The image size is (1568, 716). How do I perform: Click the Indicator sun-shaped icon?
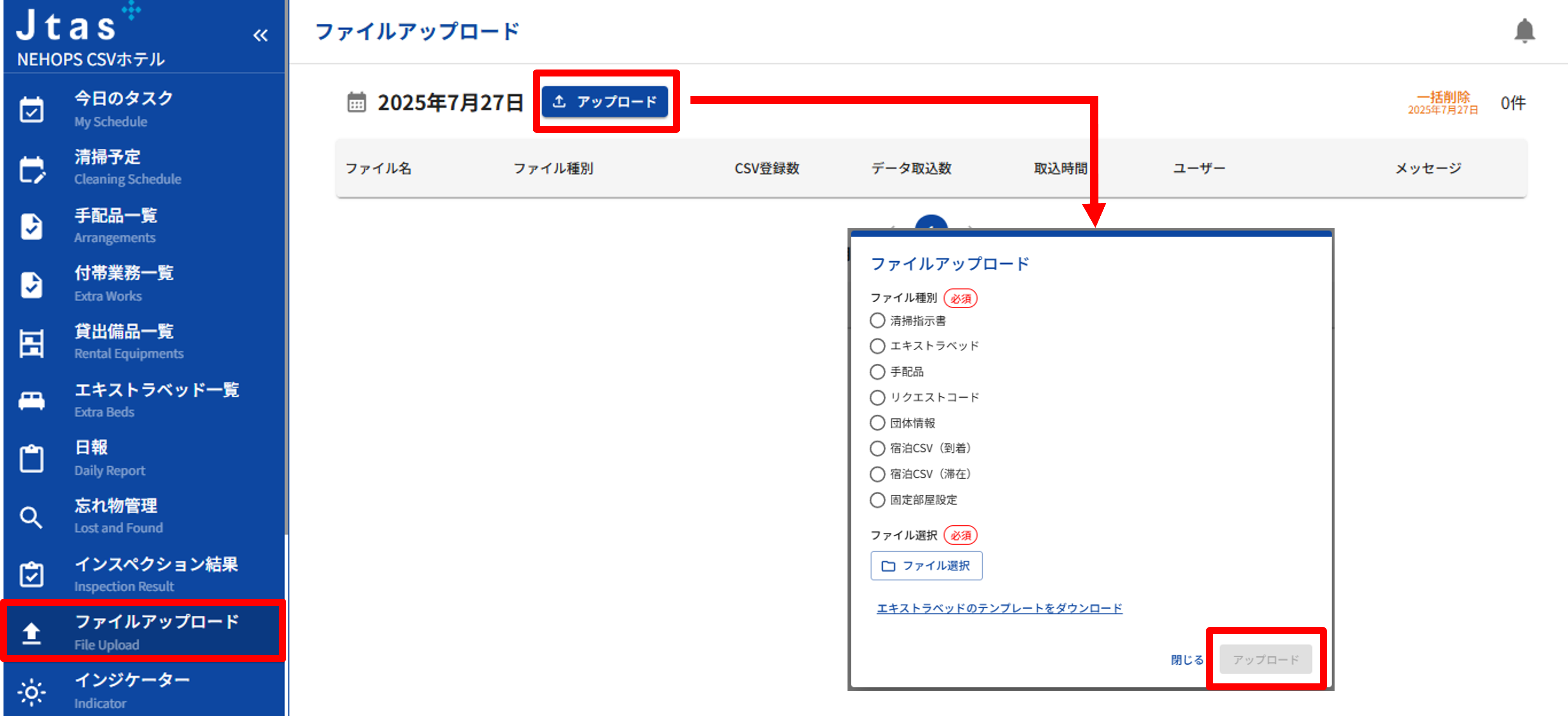click(x=31, y=692)
